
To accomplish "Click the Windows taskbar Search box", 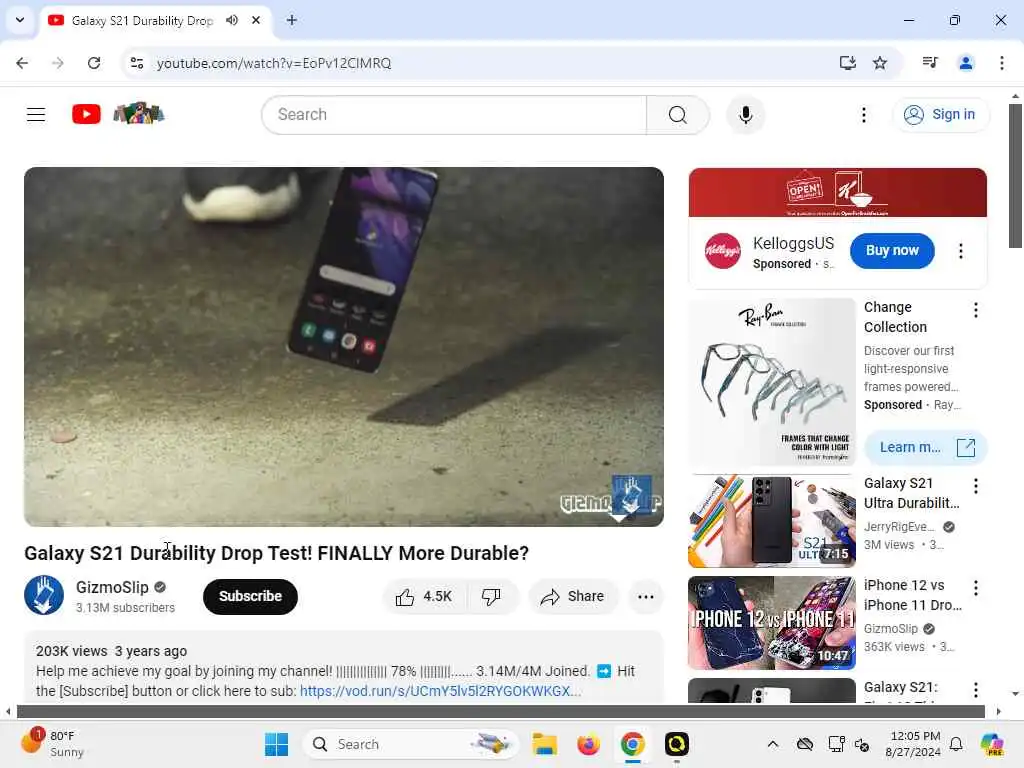I will pyautogui.click(x=410, y=744).
